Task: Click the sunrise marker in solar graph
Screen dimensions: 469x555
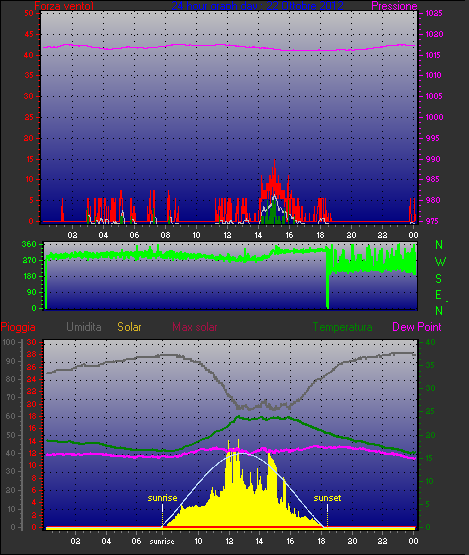Action: click(162, 498)
